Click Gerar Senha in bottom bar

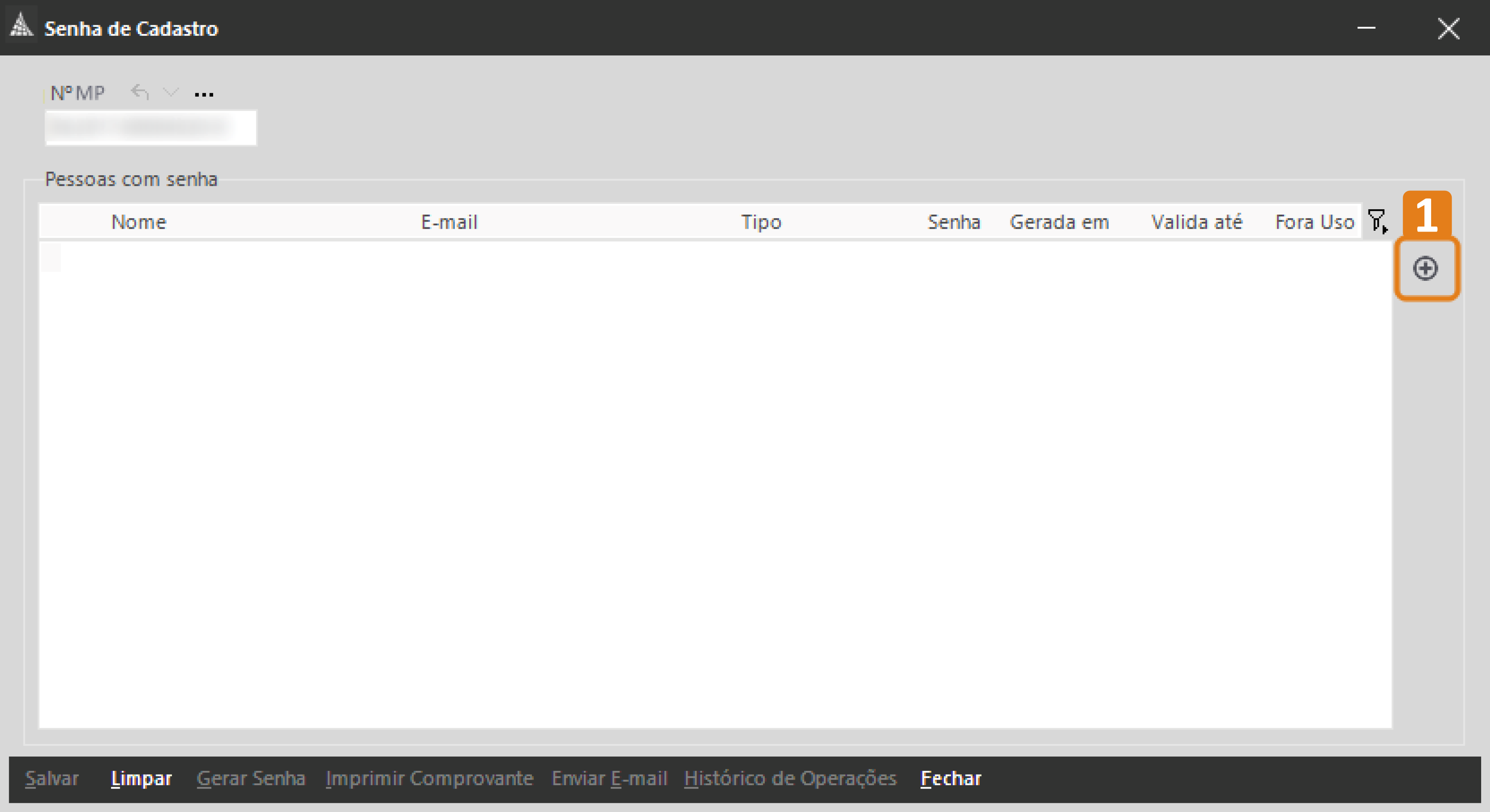click(x=251, y=778)
